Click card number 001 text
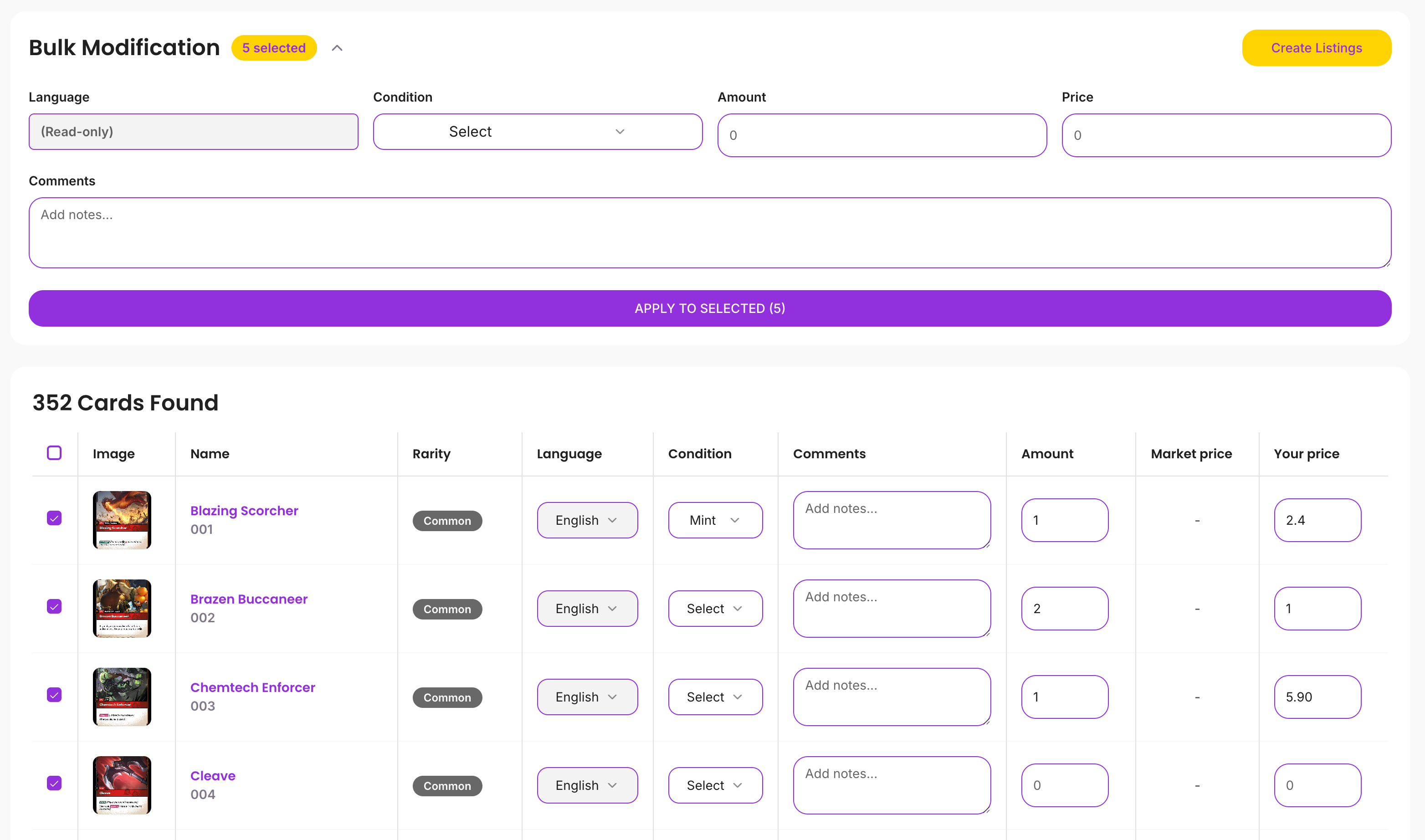This screenshot has width=1425, height=840. pos(201,529)
